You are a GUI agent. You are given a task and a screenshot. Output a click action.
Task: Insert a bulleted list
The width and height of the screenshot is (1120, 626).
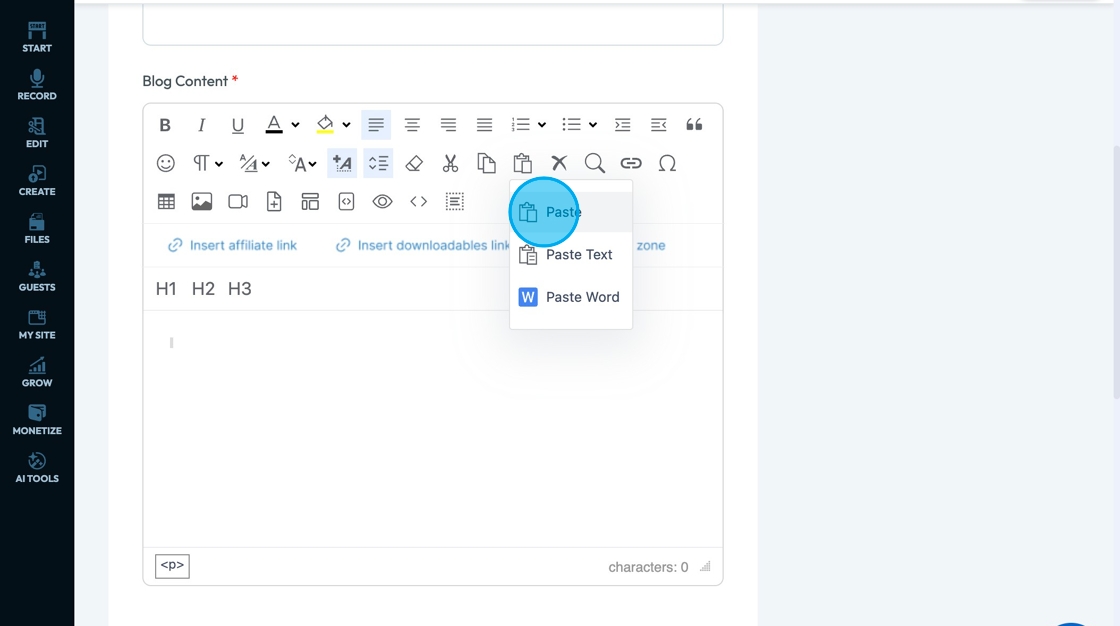(x=571, y=125)
